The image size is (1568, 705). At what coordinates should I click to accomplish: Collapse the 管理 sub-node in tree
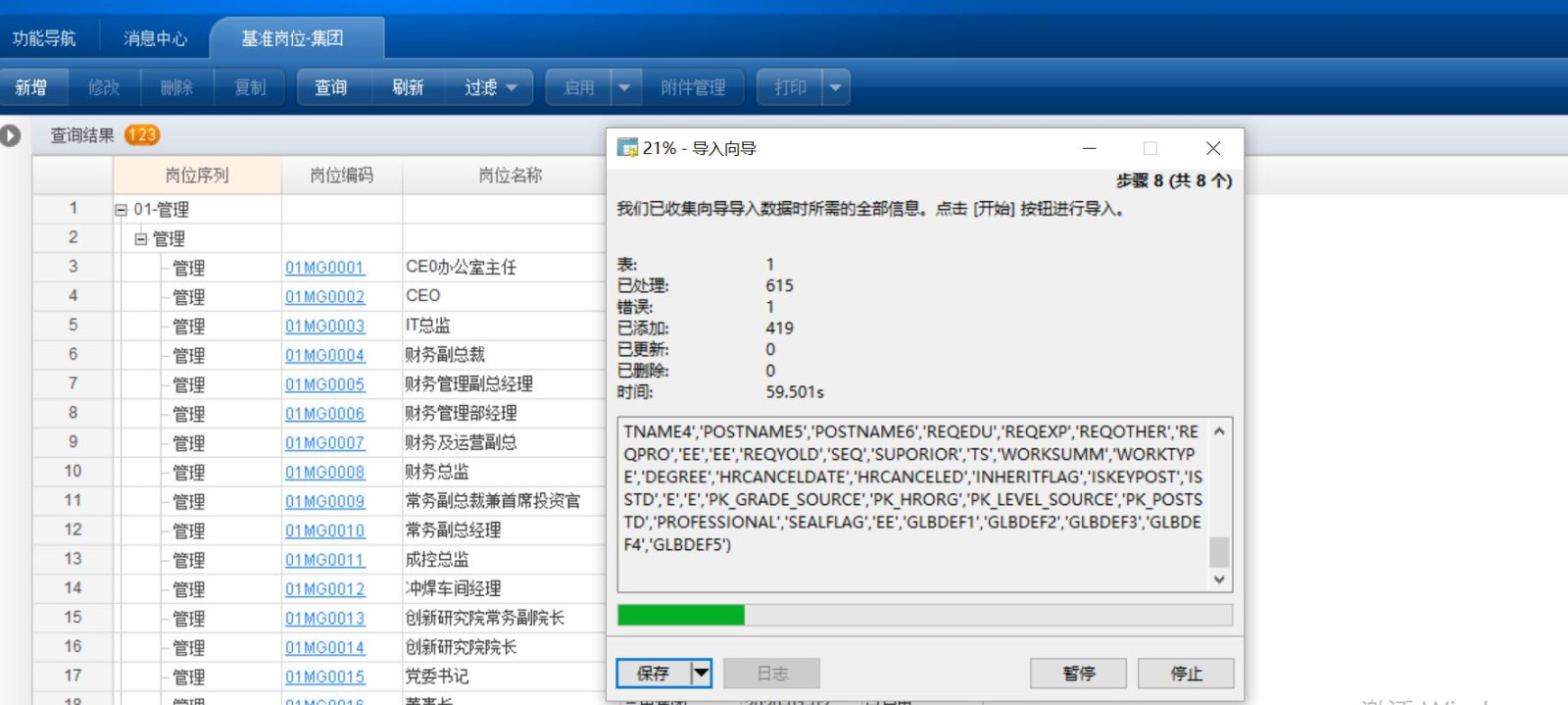[141, 239]
